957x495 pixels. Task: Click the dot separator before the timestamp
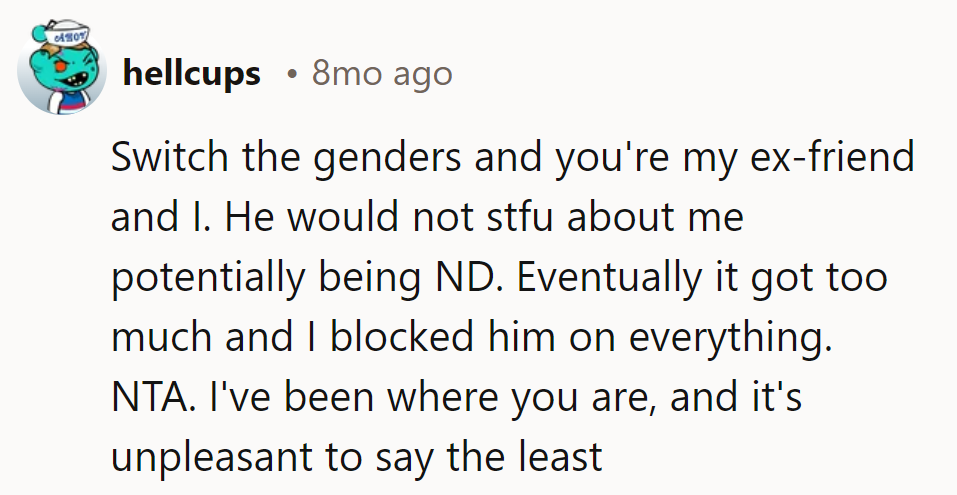tap(290, 74)
